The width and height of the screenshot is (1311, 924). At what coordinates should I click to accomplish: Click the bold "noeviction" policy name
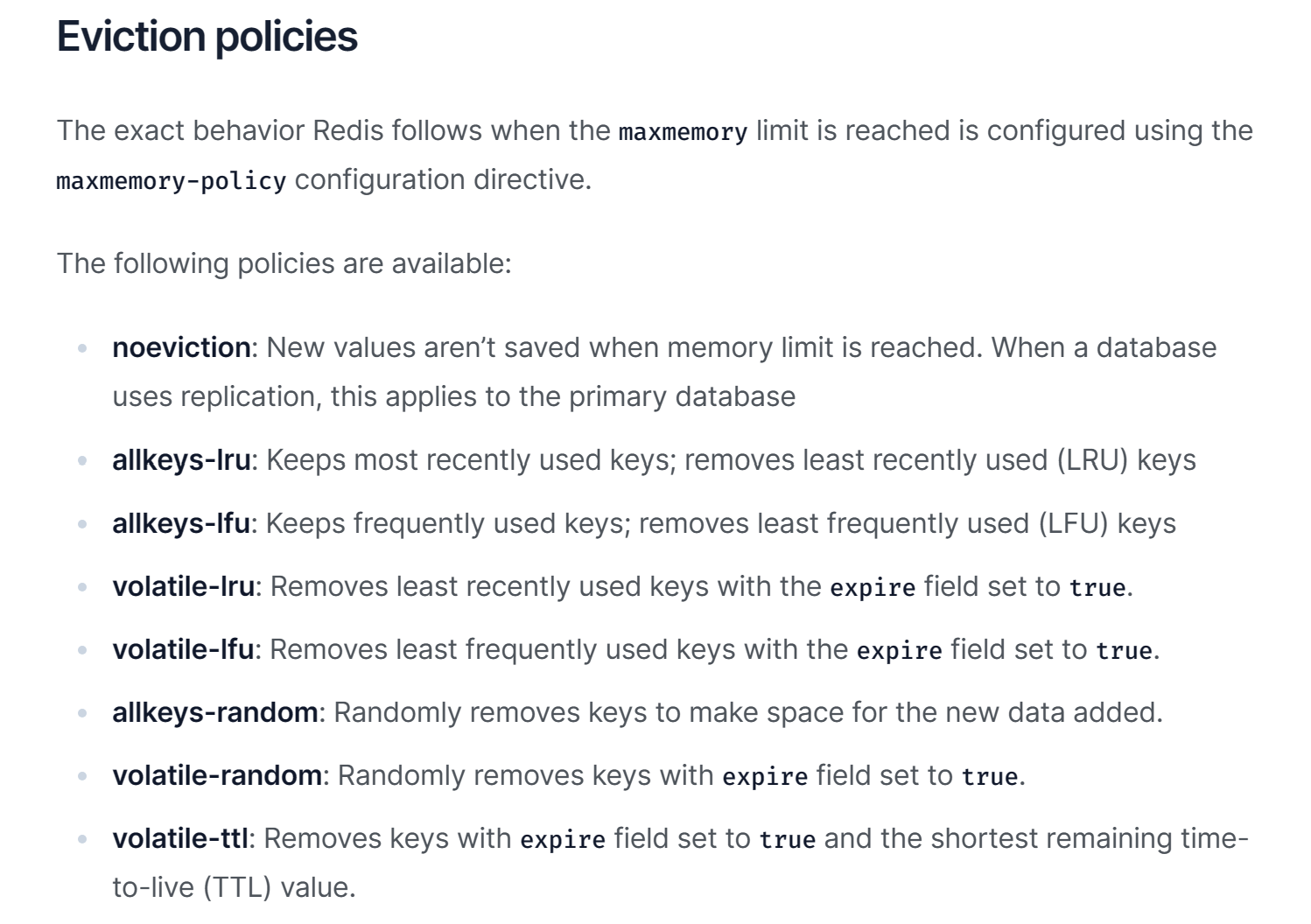click(181, 347)
